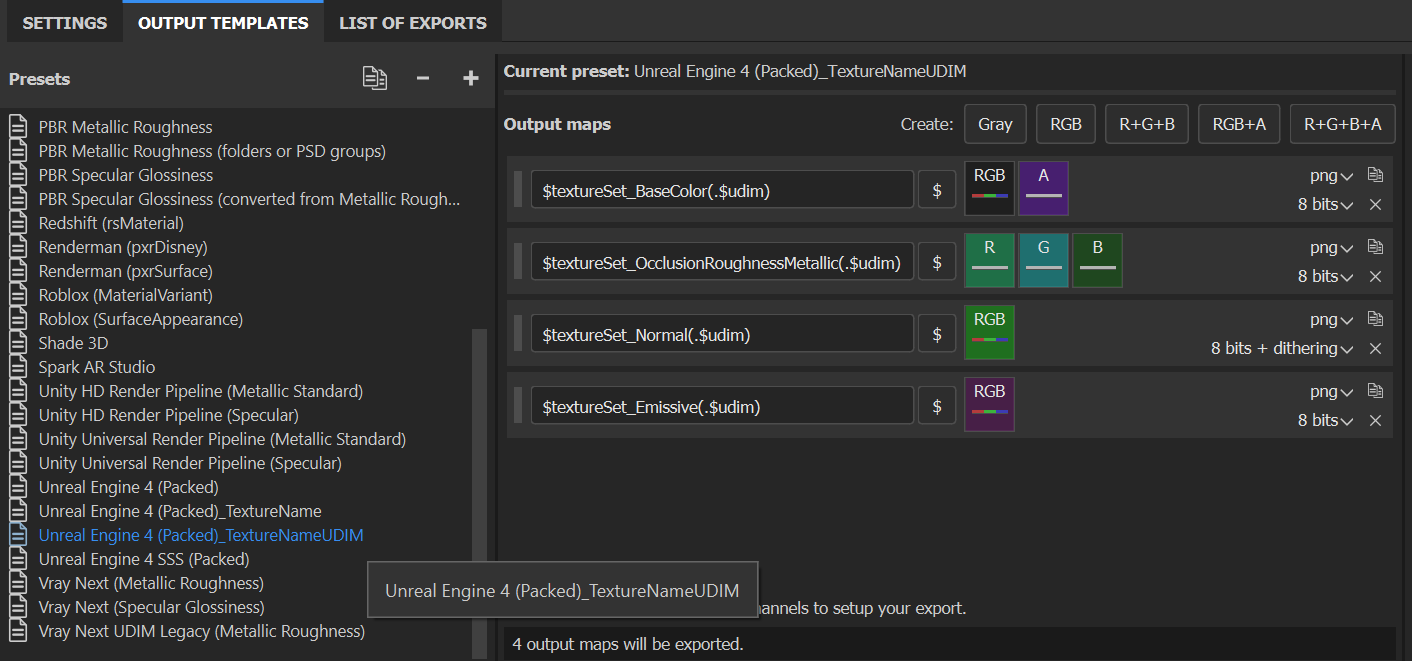Click the G channel slot of OcclusionRoughnessMetallic
Screen dimensions: 1412x661
pos(1044,261)
